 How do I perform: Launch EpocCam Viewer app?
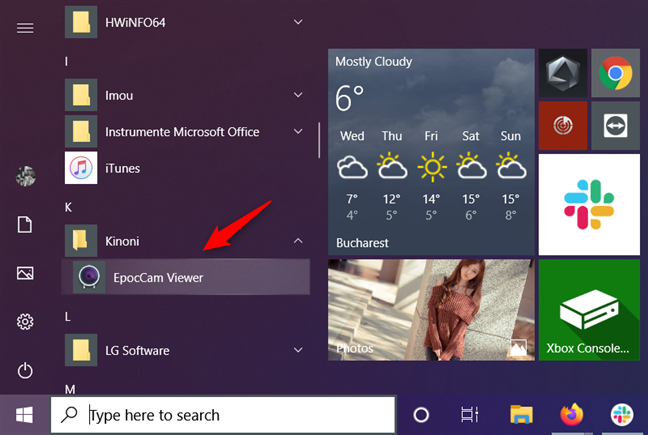point(186,277)
